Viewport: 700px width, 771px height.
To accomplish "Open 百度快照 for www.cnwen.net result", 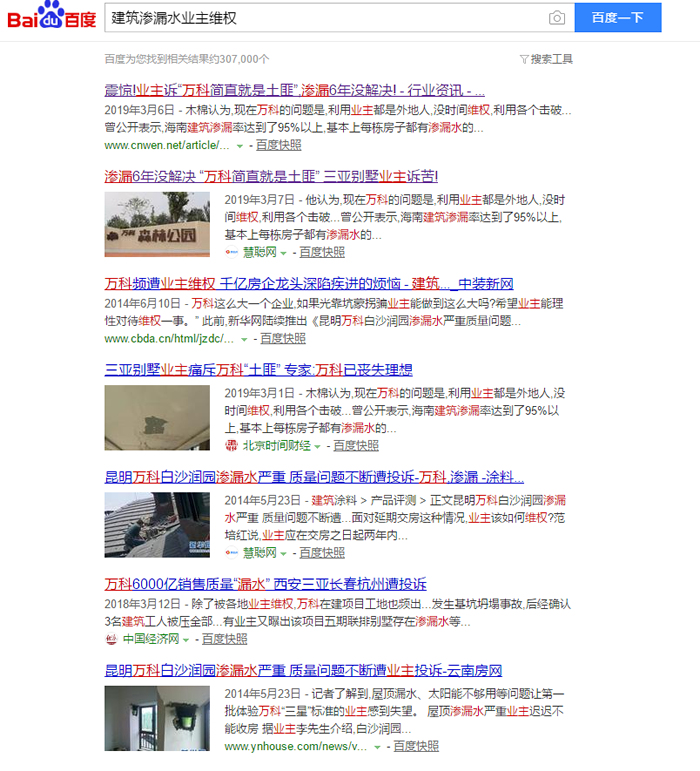I will point(278,145).
